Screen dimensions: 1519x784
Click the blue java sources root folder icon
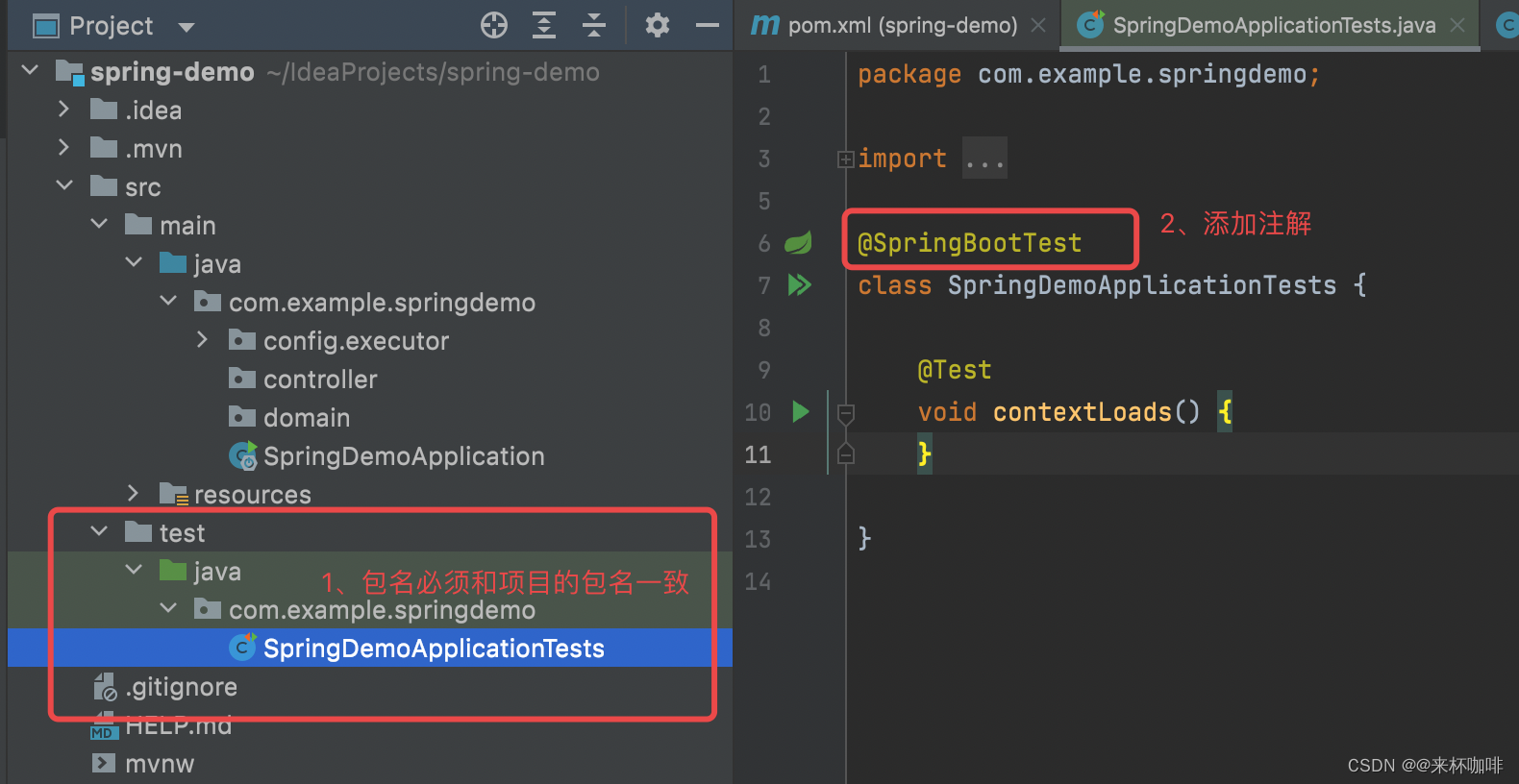click(173, 263)
